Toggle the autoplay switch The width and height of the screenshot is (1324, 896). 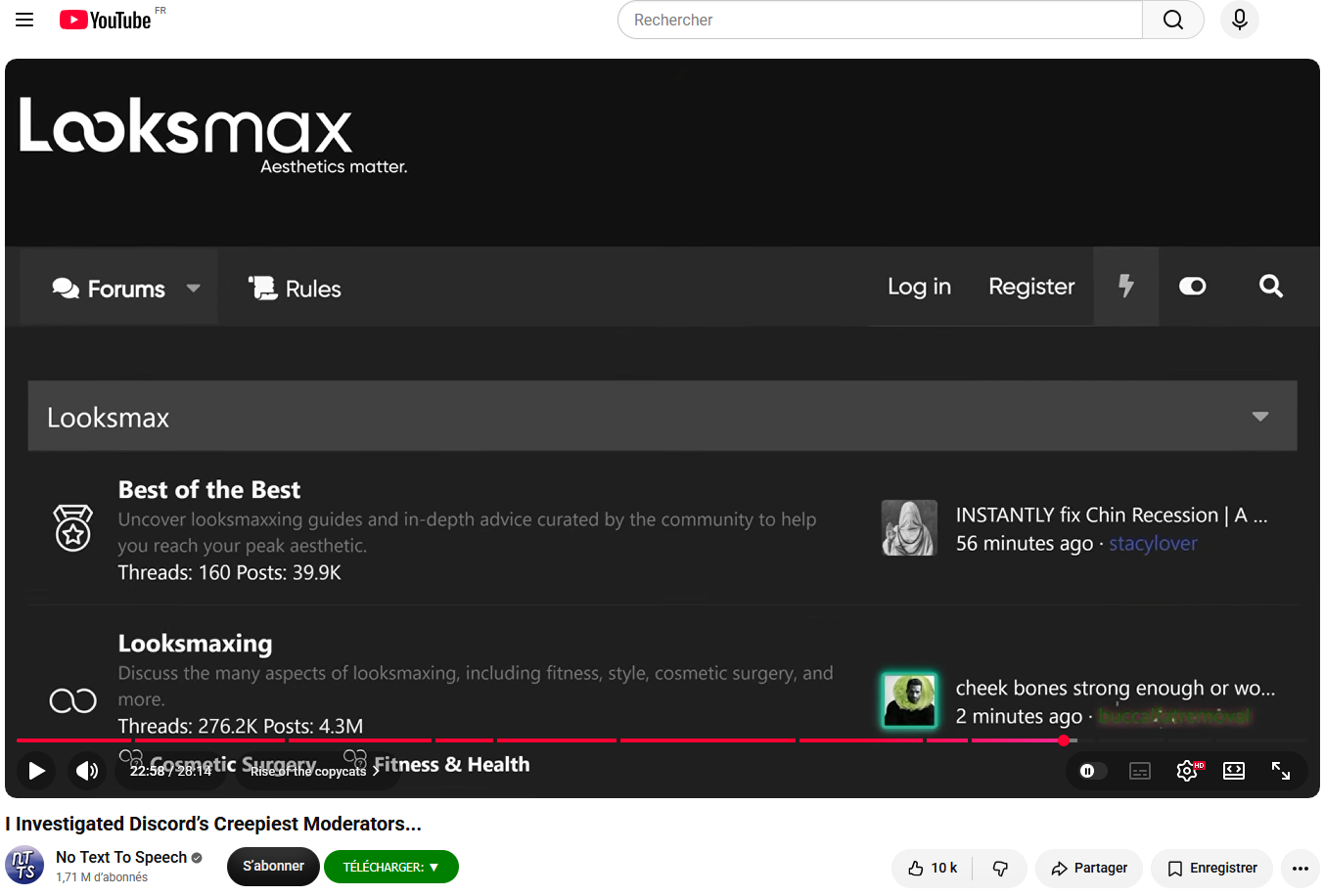tap(1092, 771)
